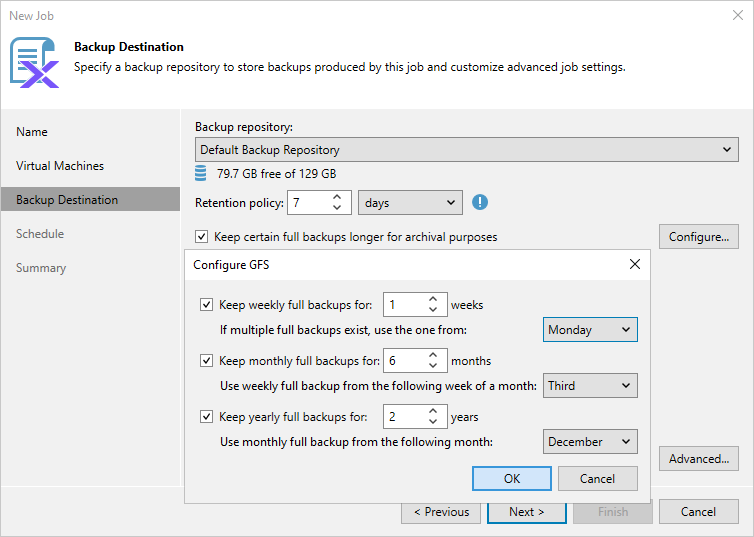Screen dimensions: 754x537
Task: Decrease the monthly full backups spinner value
Action: tap(434, 366)
